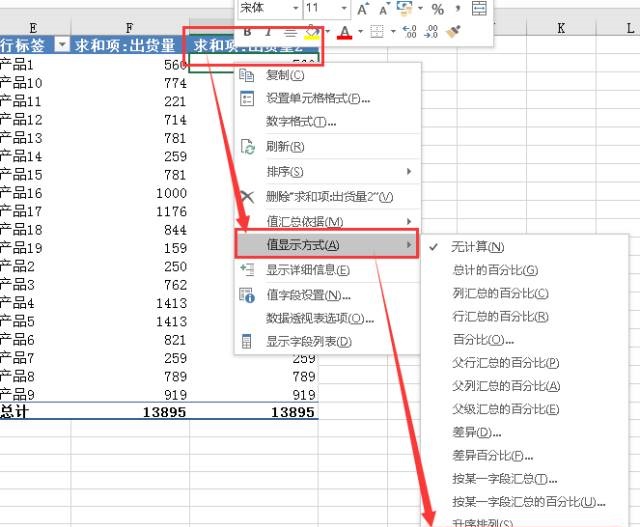Select column K header

pos(561,28)
